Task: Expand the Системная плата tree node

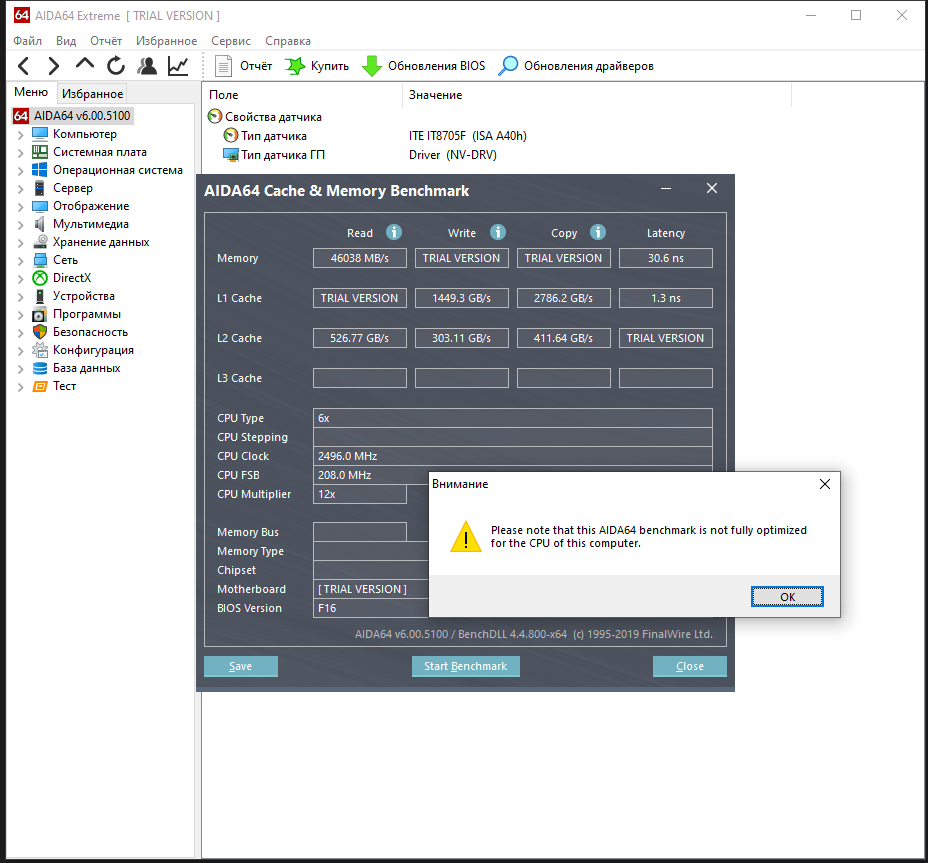Action: coord(20,152)
